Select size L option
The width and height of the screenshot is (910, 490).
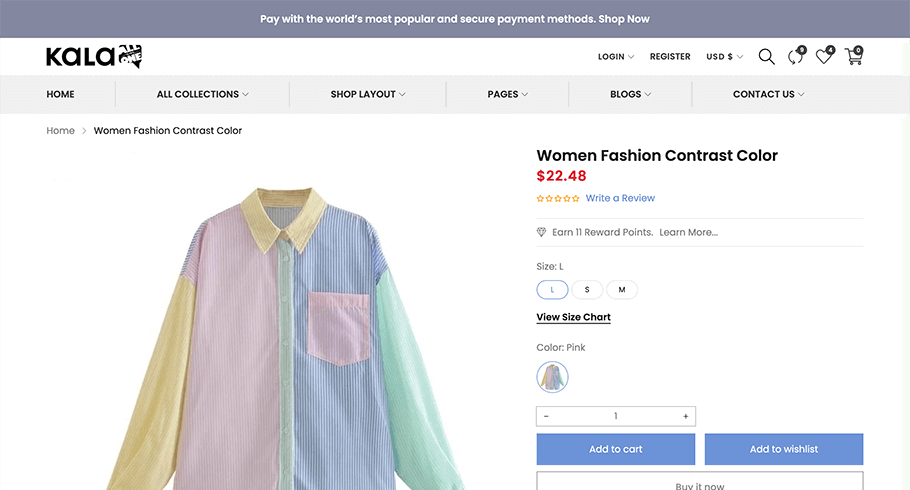click(x=552, y=290)
